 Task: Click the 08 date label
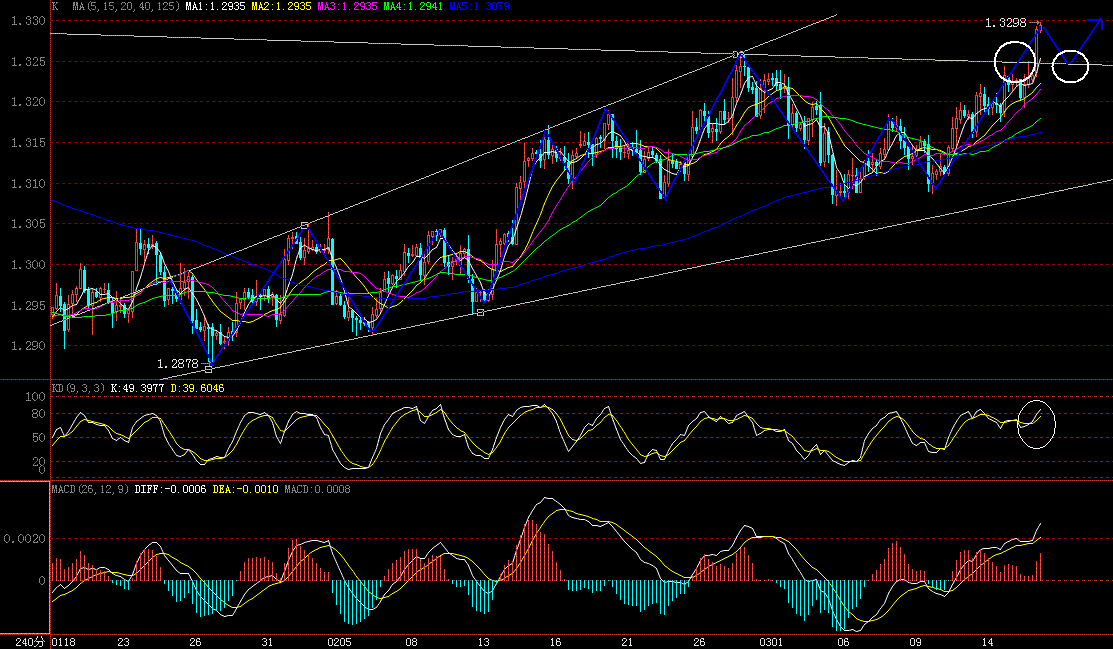411,642
